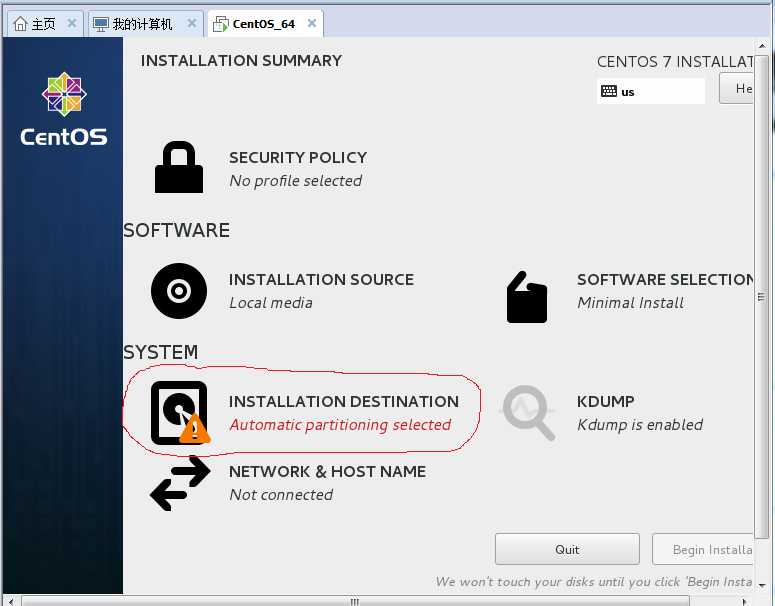
Task: Close the 我的计算机 tab
Action: pyautogui.click(x=192, y=23)
